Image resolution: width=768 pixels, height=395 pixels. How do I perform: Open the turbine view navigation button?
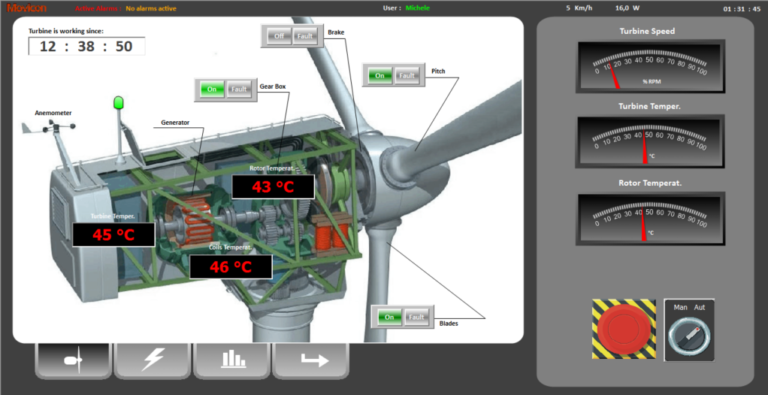click(x=73, y=361)
